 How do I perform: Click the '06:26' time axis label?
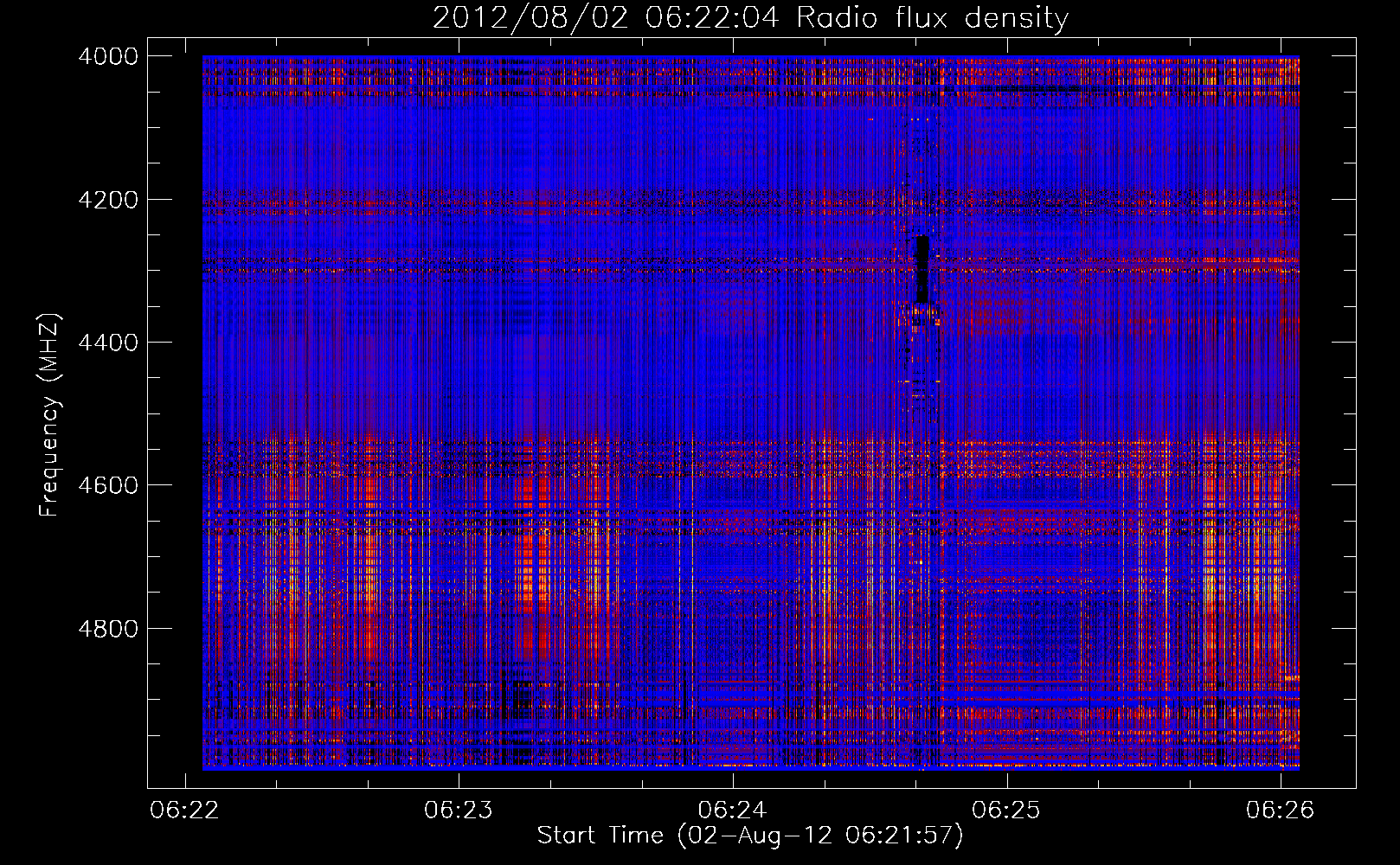pyautogui.click(x=1280, y=810)
